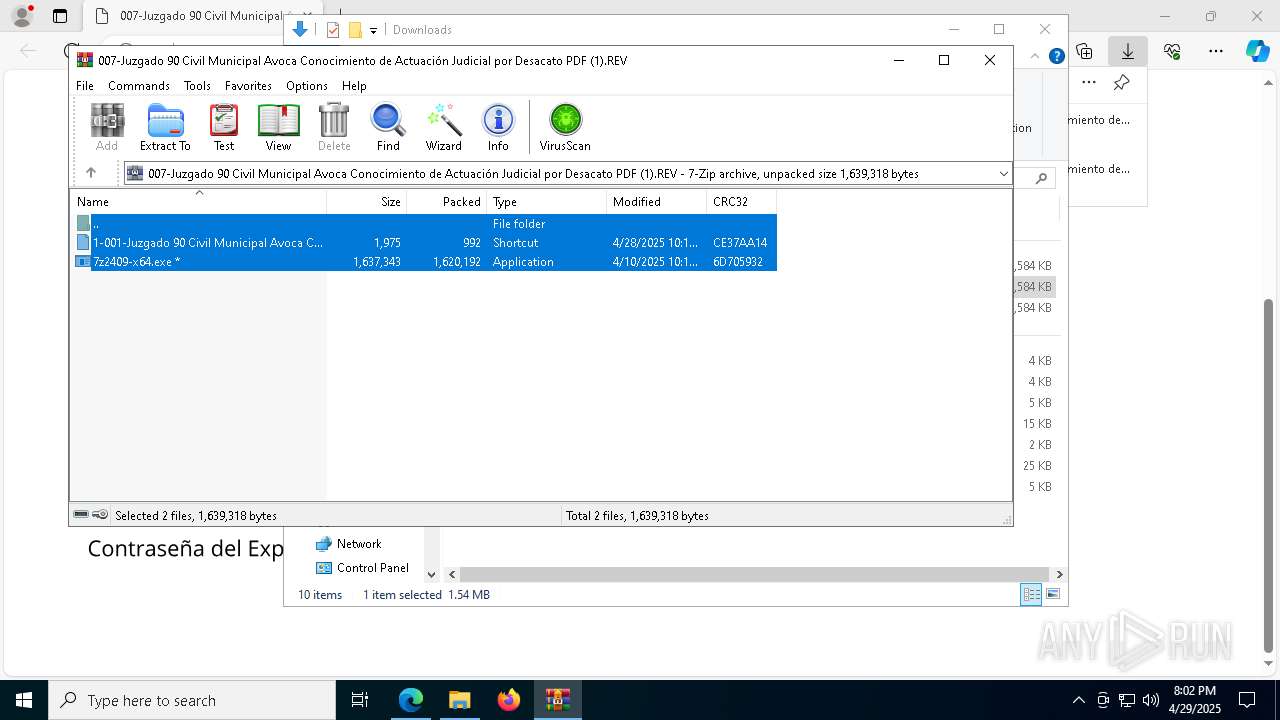Screen dimensions: 1280x720
Task: Sort by CRC32 column header
Action: 741,201
